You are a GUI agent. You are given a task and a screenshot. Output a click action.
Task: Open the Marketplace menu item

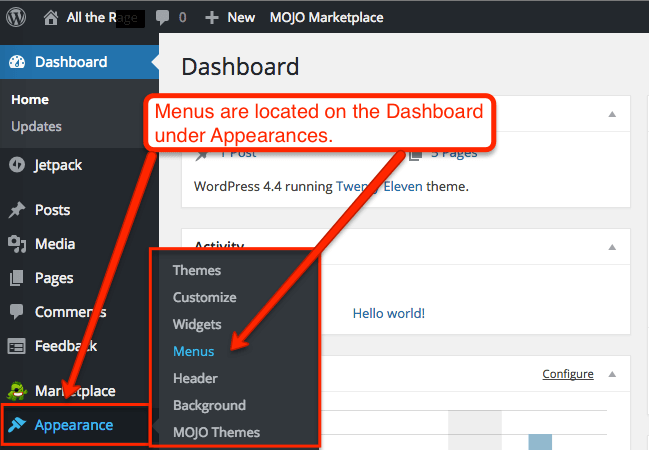[x=75, y=391]
